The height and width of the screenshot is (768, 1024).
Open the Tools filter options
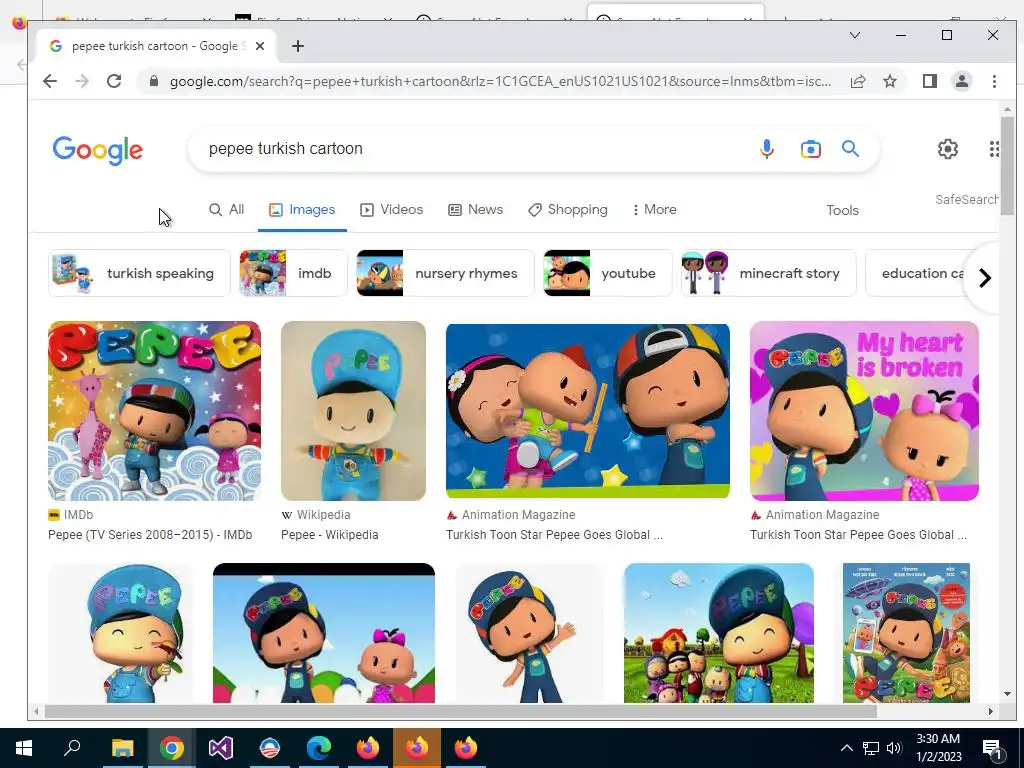coord(842,210)
